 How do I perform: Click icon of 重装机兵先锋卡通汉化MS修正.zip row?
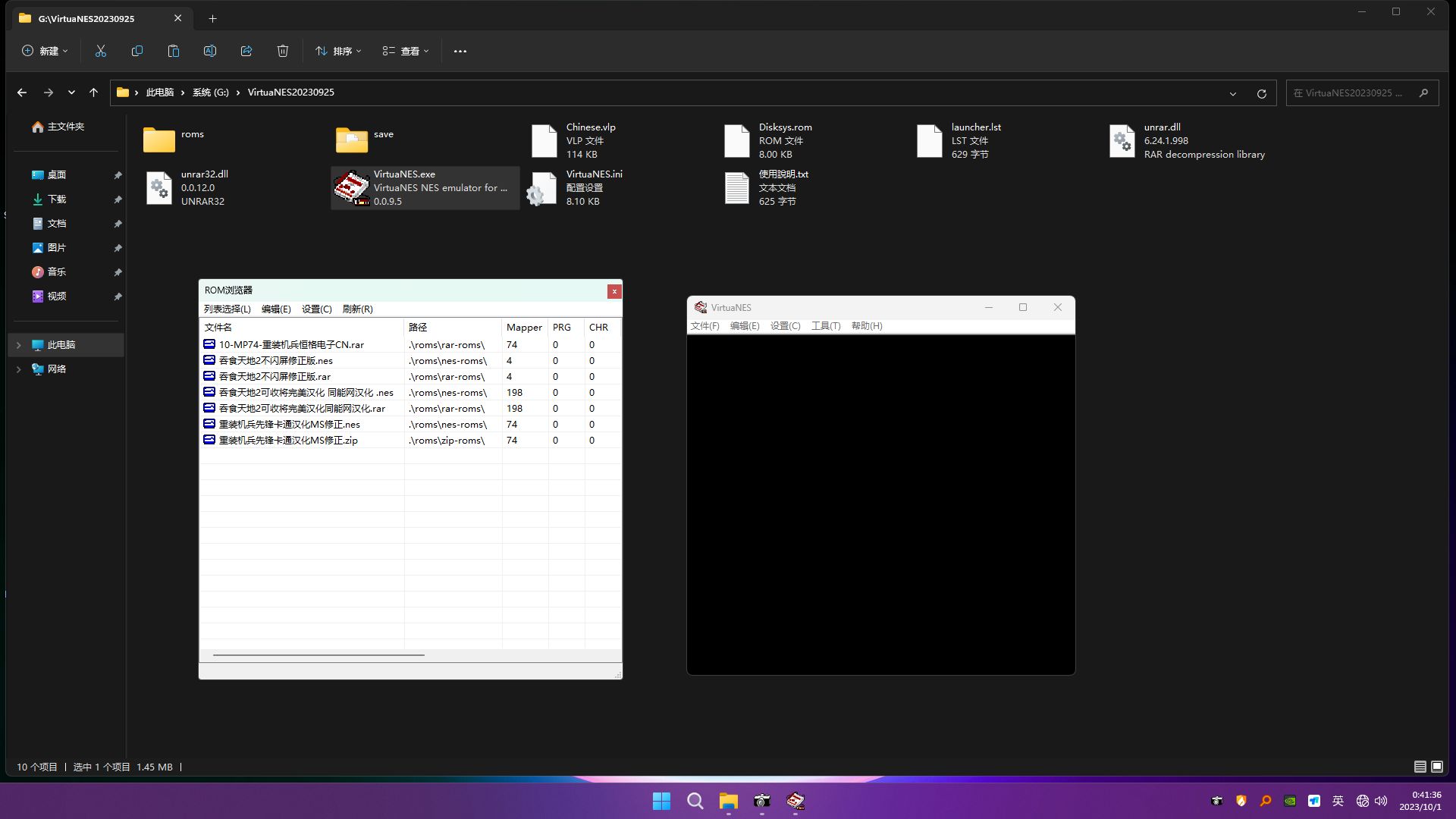(x=209, y=440)
